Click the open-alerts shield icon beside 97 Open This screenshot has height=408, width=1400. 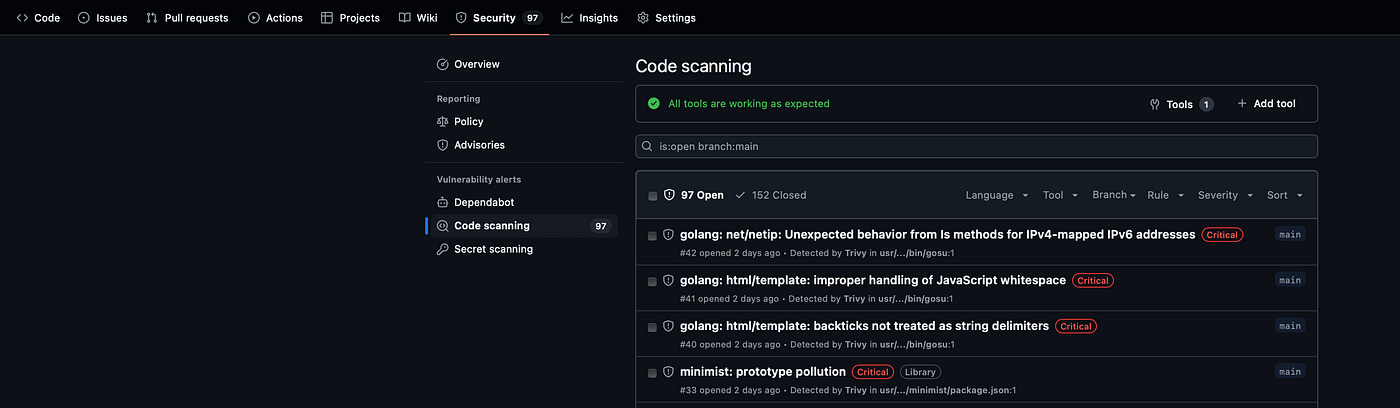[670, 195]
